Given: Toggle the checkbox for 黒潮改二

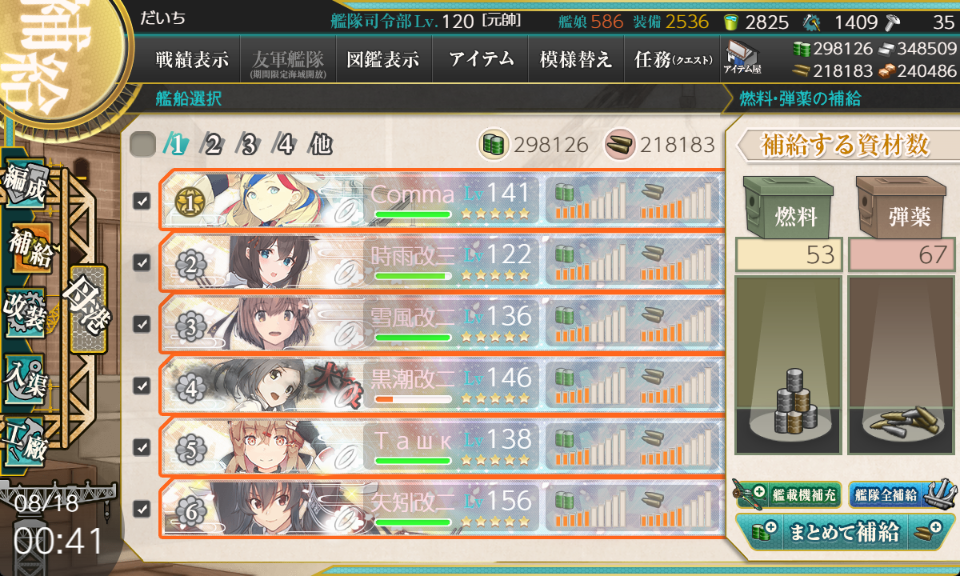Looking at the screenshot, I should (x=142, y=386).
